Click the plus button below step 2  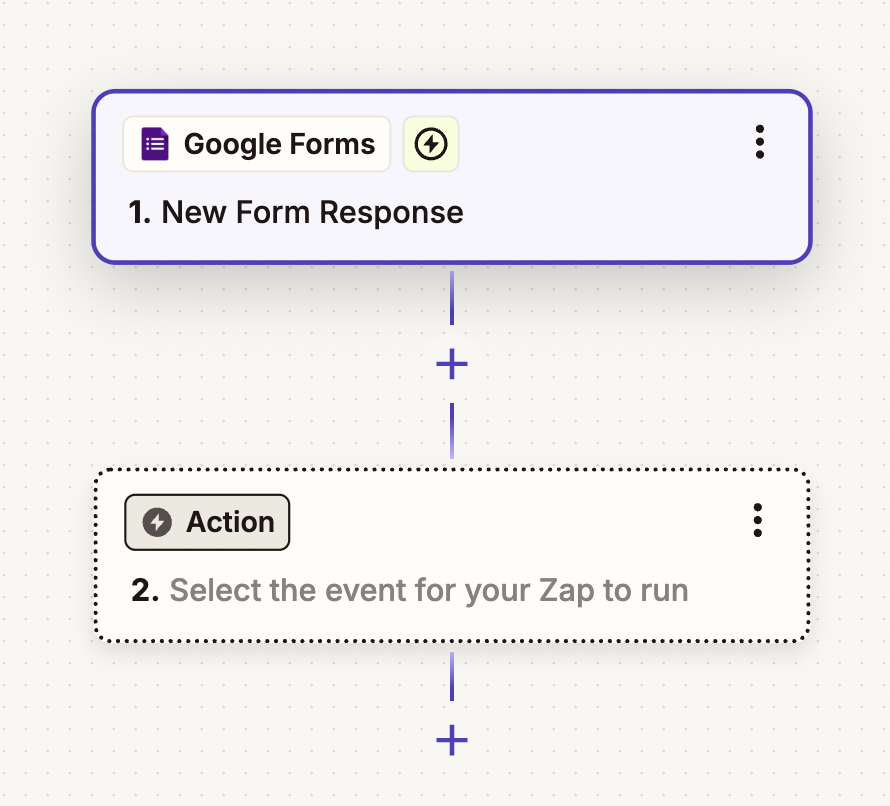pyautogui.click(x=452, y=741)
